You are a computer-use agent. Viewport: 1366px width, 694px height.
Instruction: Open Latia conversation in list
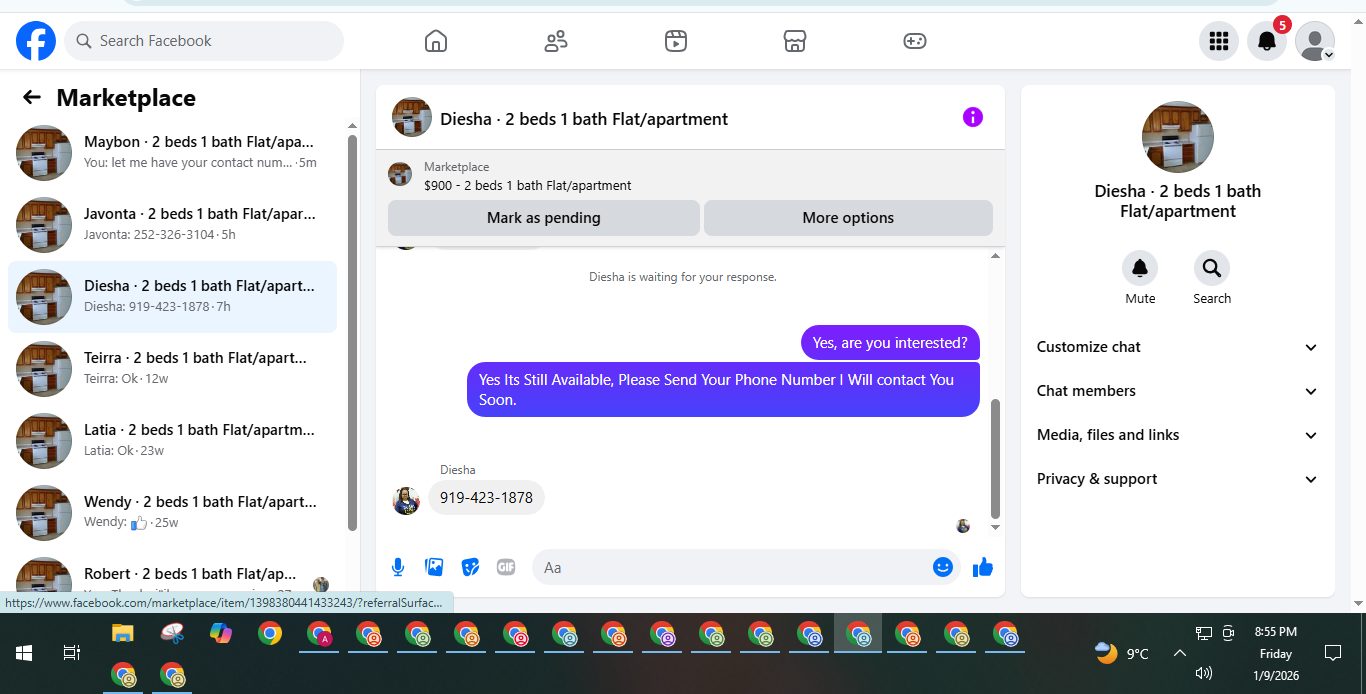172,441
